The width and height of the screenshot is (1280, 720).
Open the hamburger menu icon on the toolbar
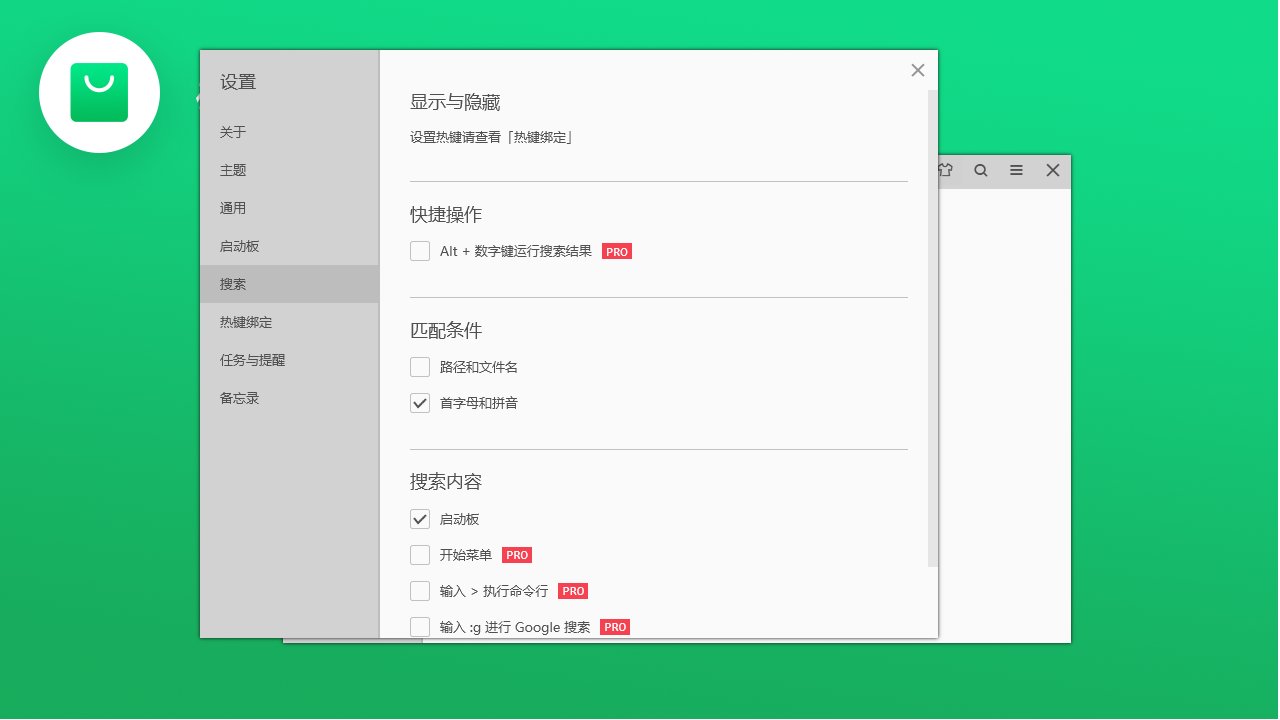coord(1016,170)
